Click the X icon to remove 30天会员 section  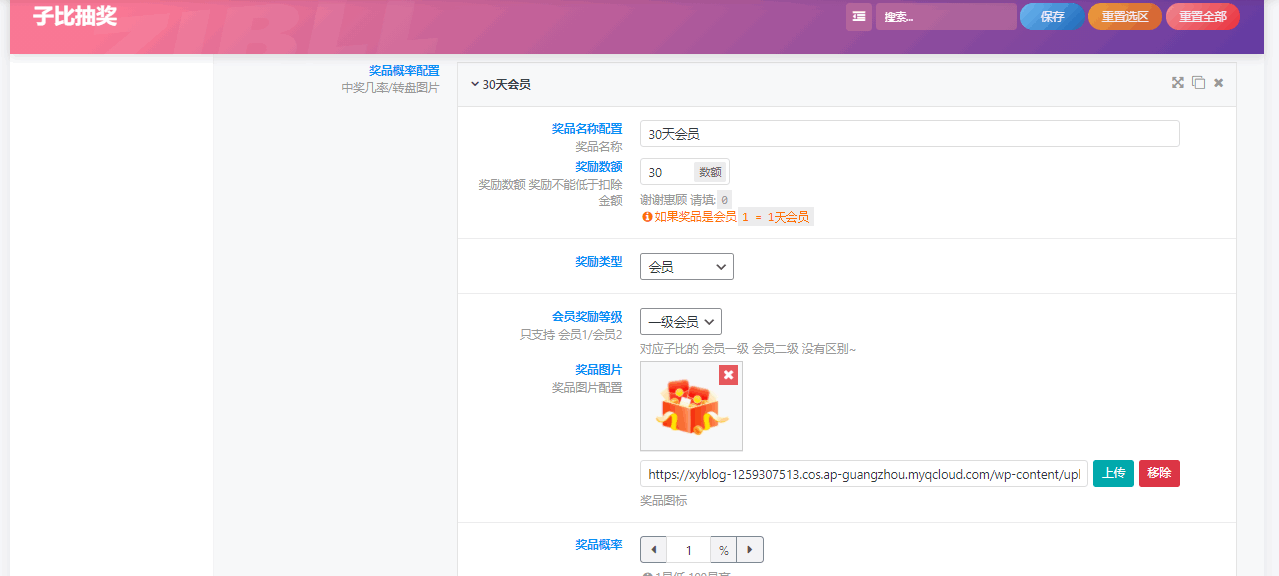point(1218,83)
